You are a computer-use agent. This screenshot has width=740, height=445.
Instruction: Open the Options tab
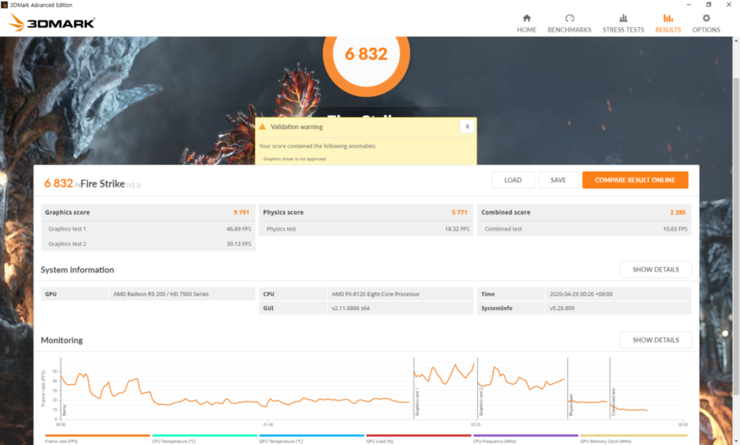pyautogui.click(x=706, y=23)
